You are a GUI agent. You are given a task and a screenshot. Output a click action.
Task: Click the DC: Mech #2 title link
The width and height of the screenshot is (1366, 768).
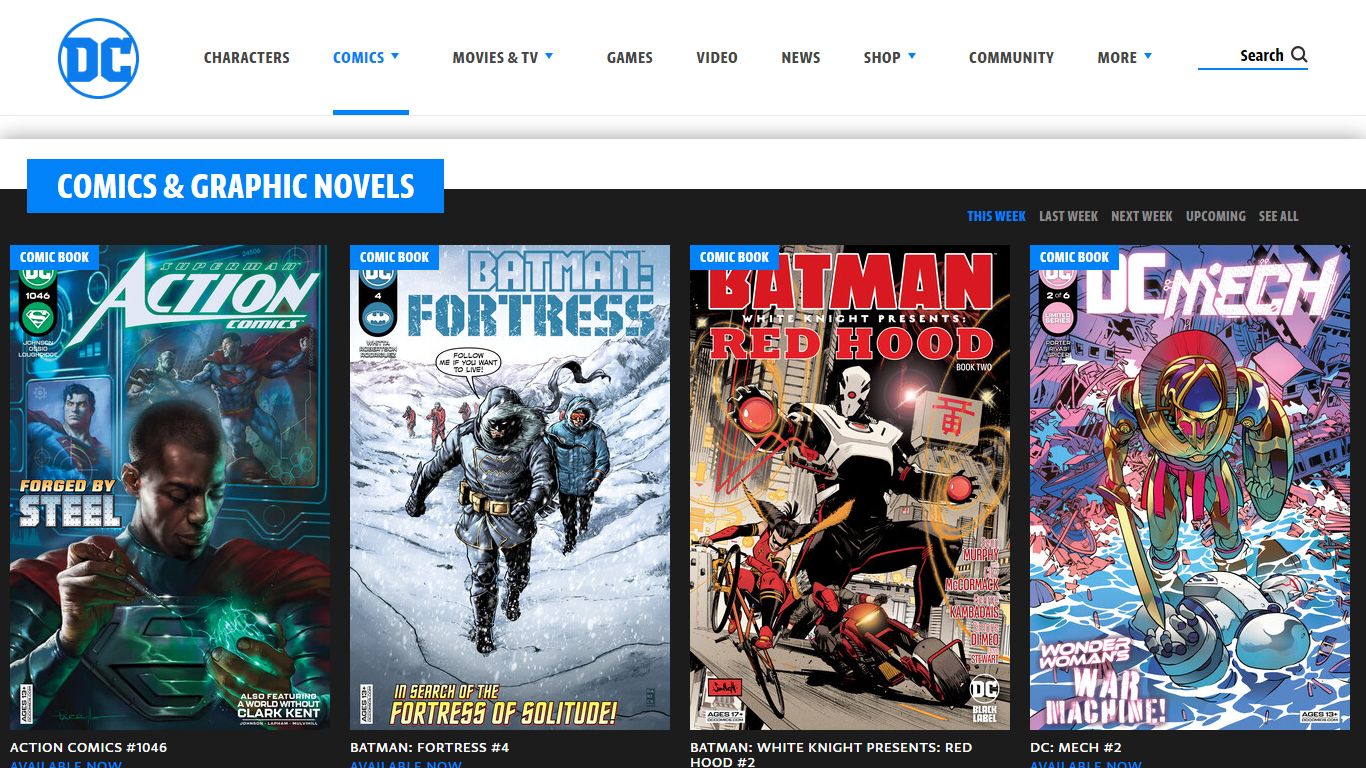[1076, 748]
